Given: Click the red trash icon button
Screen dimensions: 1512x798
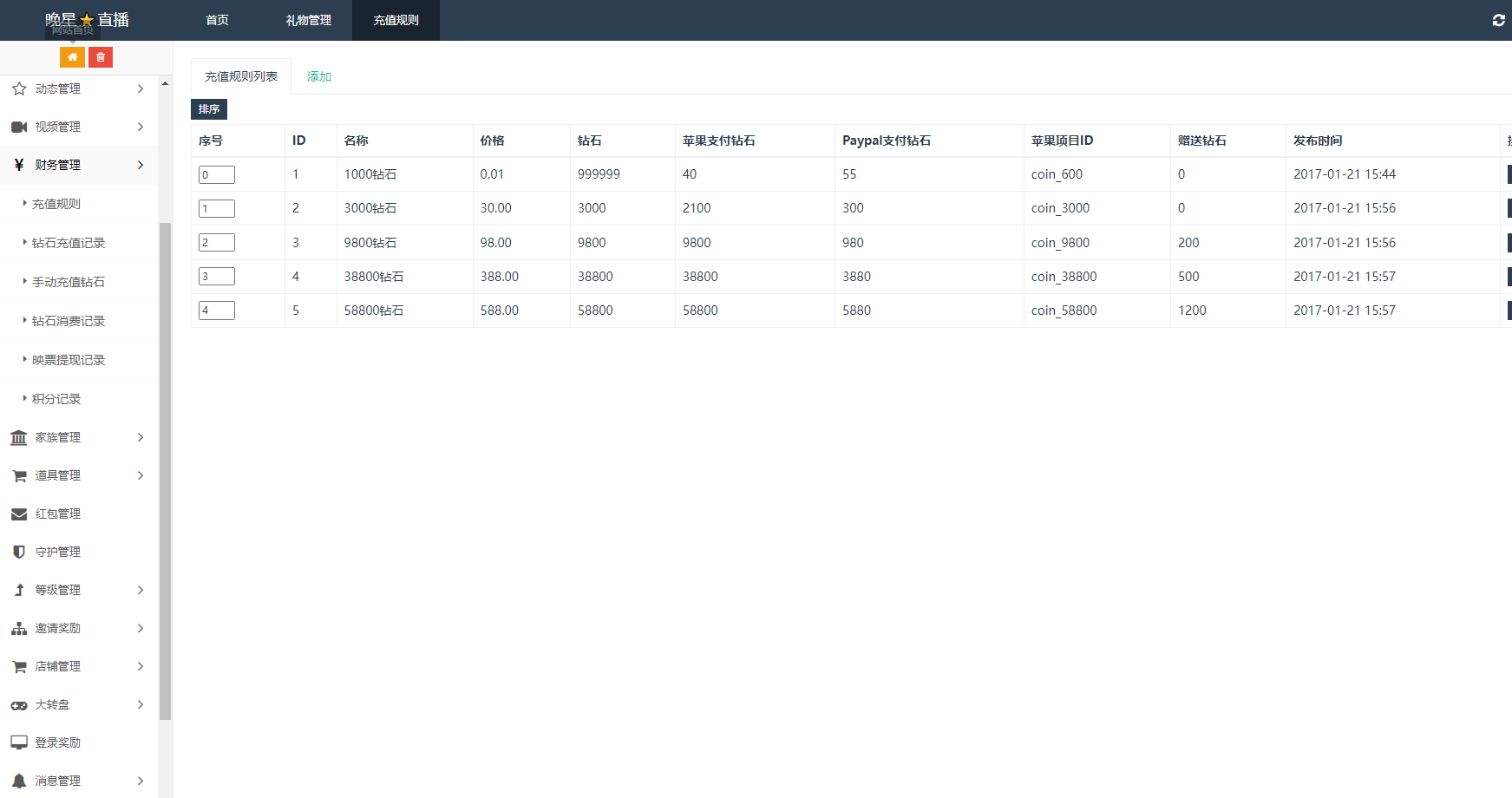Looking at the screenshot, I should (x=101, y=57).
